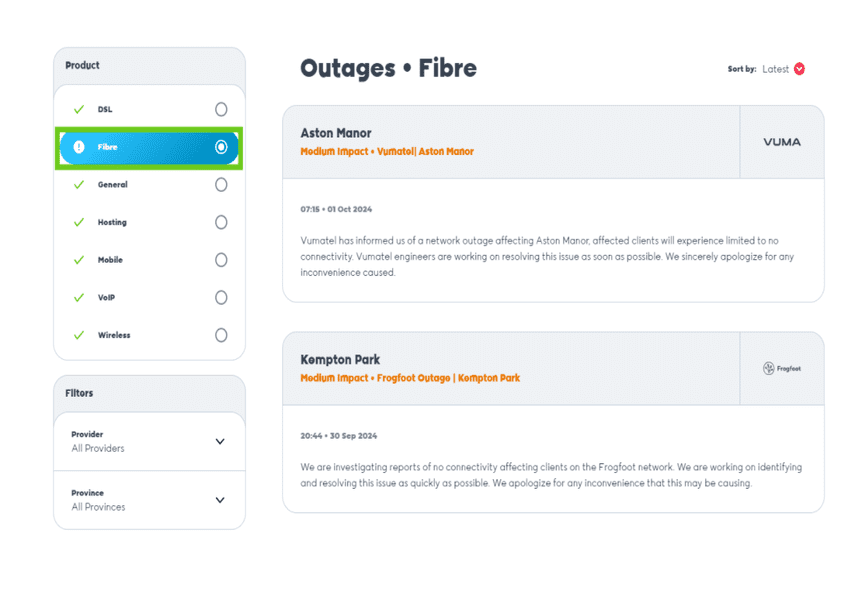Click the green checkmark next to VoIP

(x=79, y=298)
